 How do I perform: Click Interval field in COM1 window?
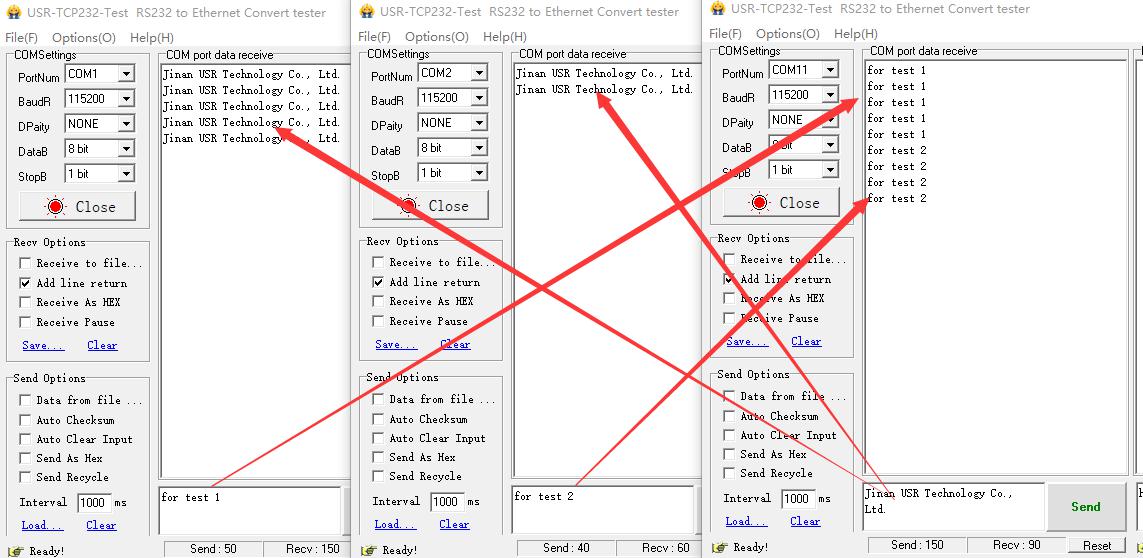pos(93,503)
